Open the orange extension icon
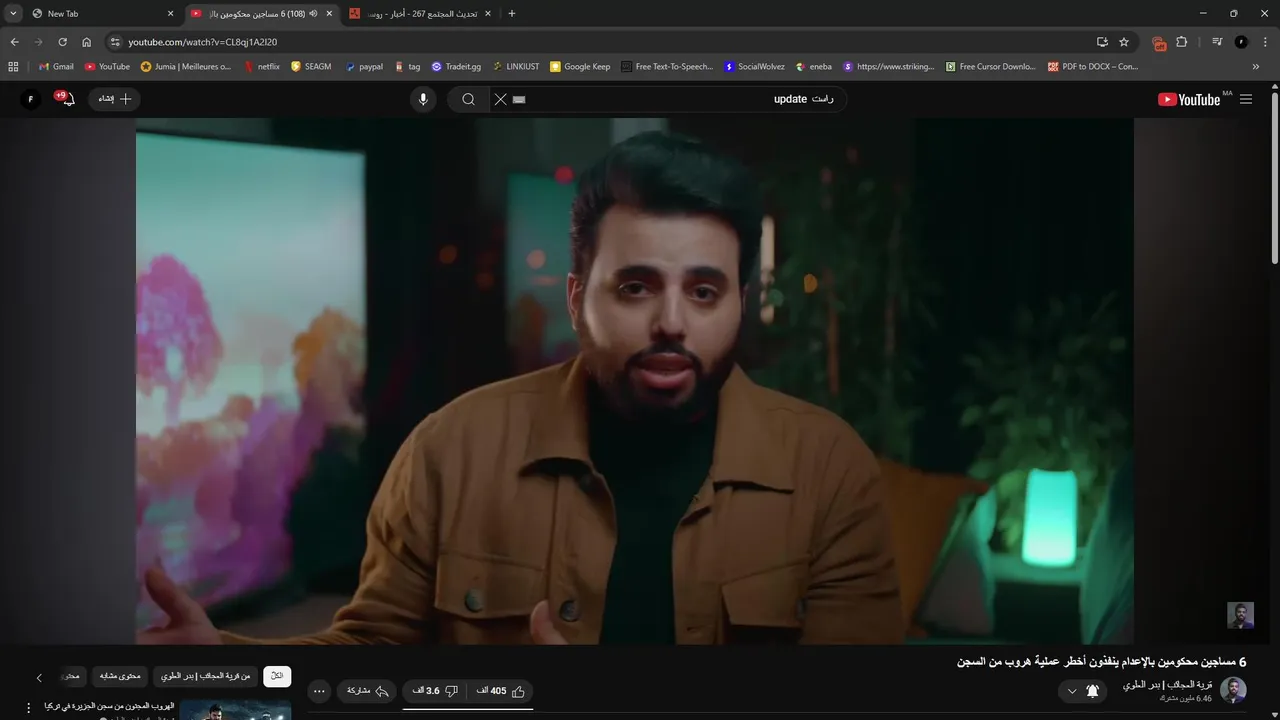This screenshot has width=1280, height=720. click(x=1159, y=43)
